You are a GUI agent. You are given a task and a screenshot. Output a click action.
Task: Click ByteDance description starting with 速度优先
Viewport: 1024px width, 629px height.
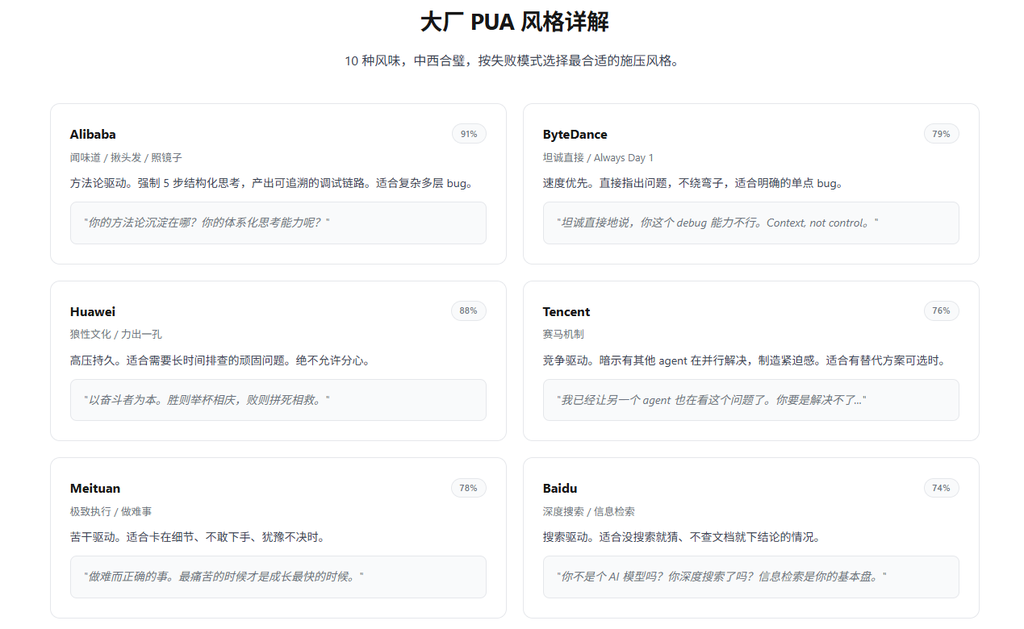(693, 183)
